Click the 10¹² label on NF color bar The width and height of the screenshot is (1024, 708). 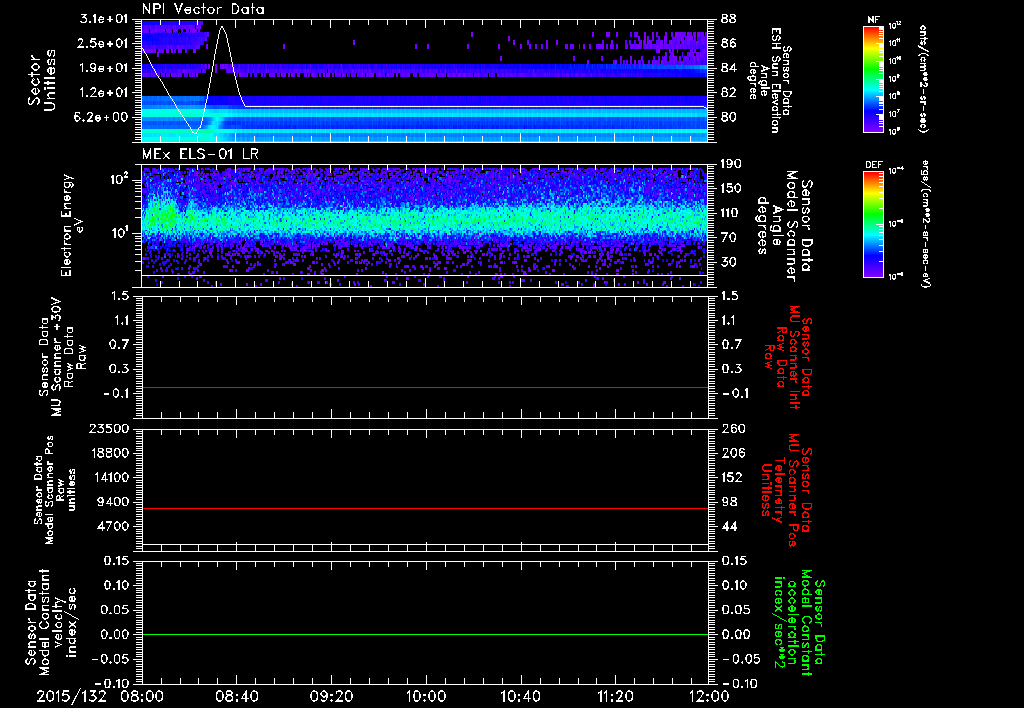895,26
